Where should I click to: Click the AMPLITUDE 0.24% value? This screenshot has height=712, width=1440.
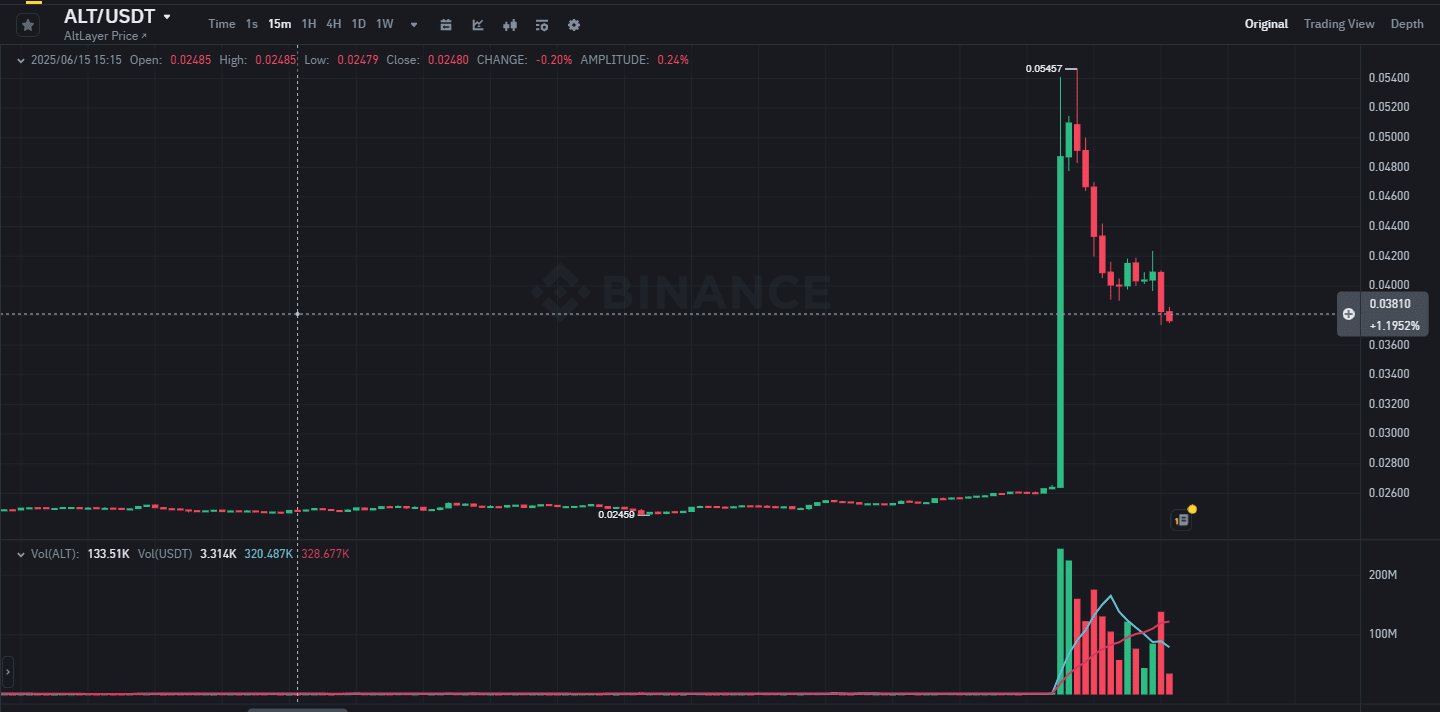(673, 60)
